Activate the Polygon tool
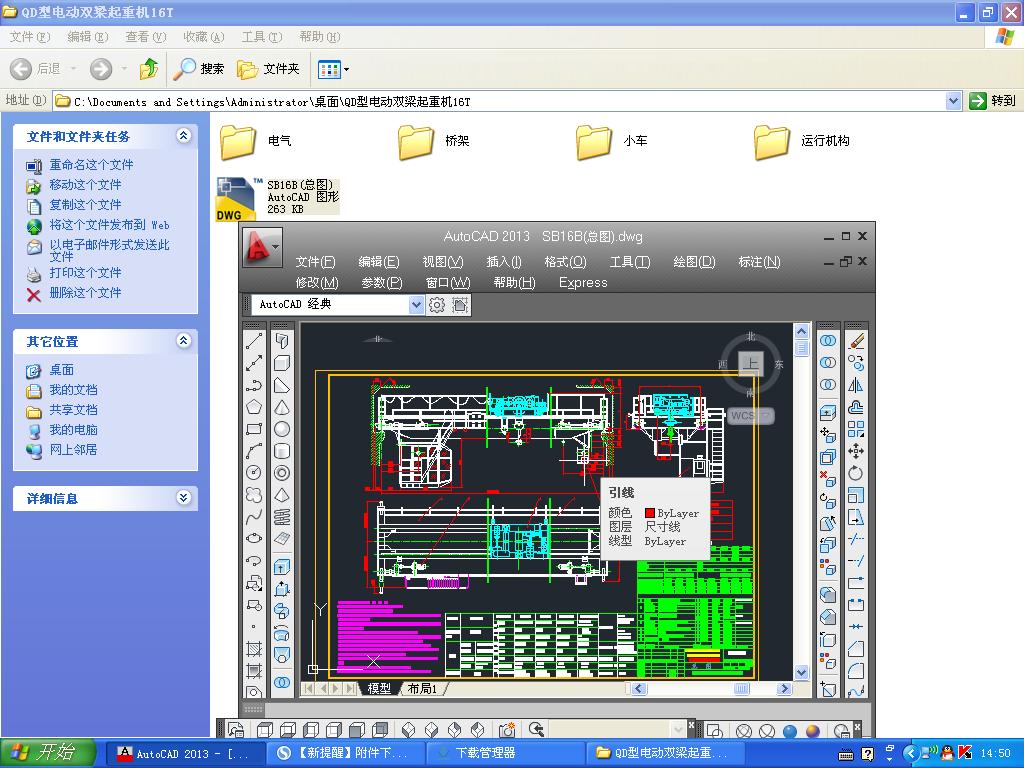Viewport: 1024px width, 768px height. click(253, 404)
